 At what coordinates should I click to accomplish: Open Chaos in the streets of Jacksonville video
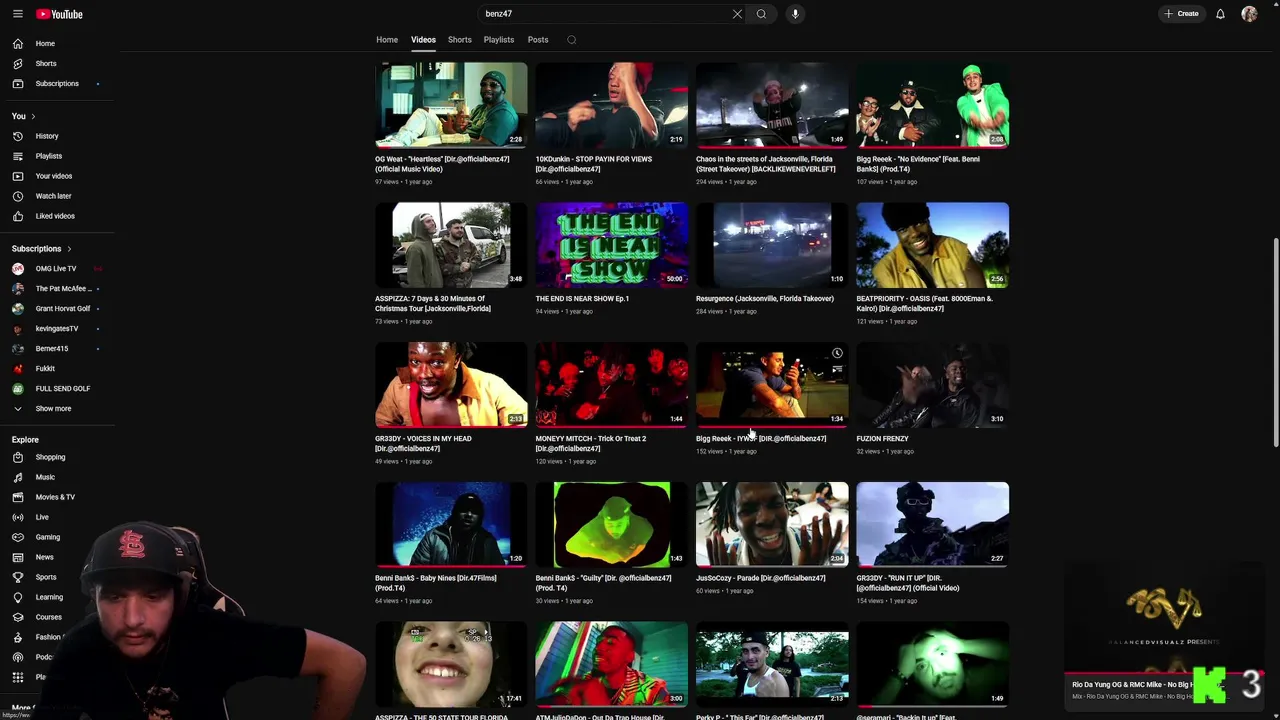point(772,105)
